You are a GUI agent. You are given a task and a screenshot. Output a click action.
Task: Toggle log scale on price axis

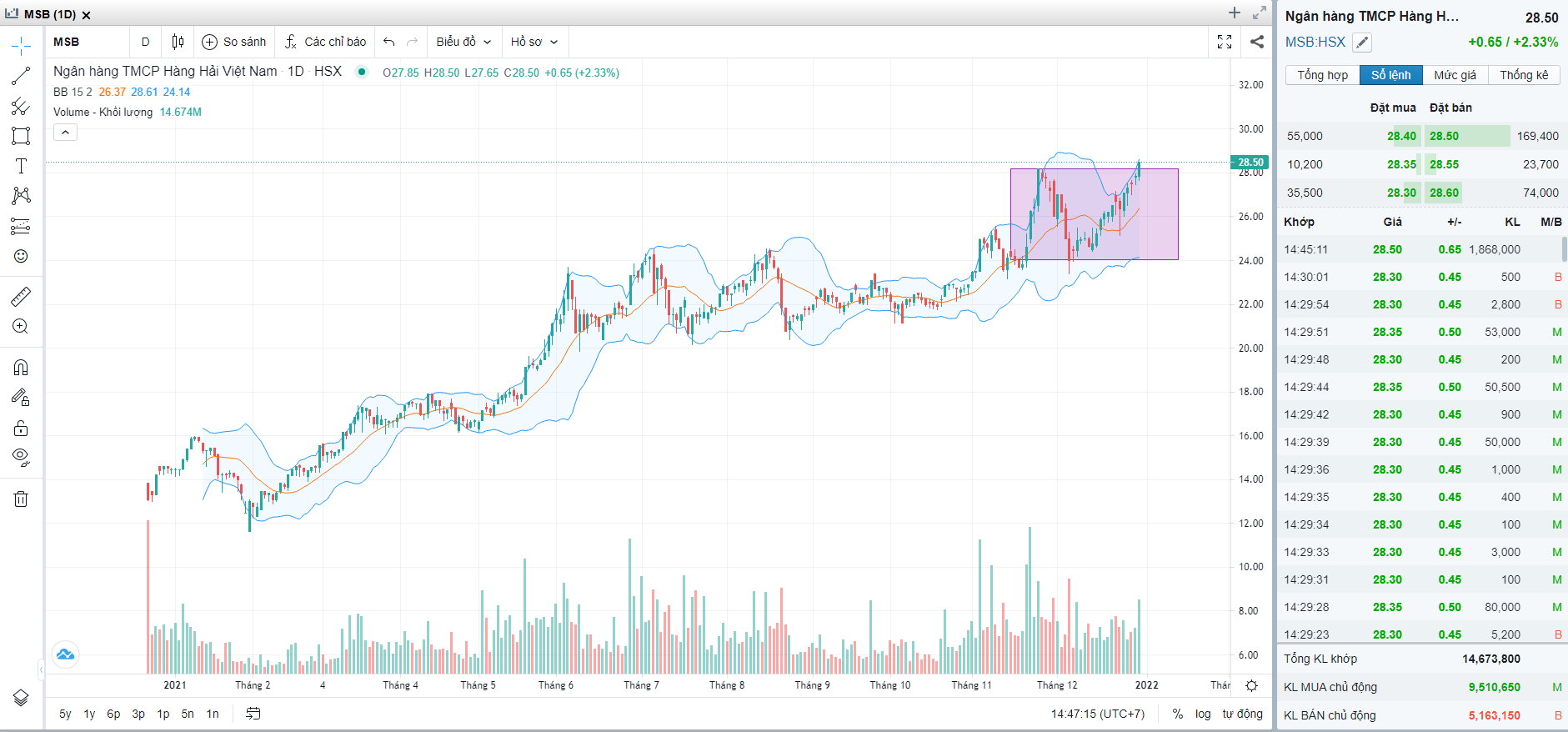click(x=1203, y=714)
